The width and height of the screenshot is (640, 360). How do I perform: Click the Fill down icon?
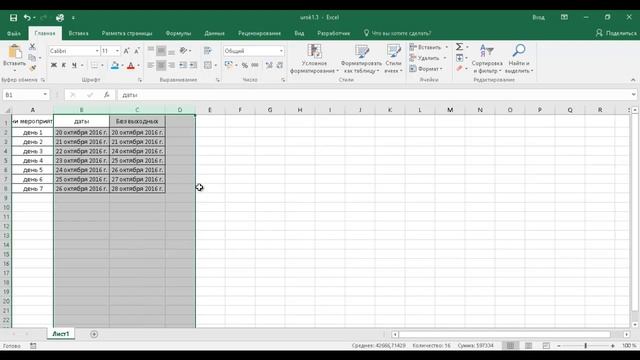460,58
